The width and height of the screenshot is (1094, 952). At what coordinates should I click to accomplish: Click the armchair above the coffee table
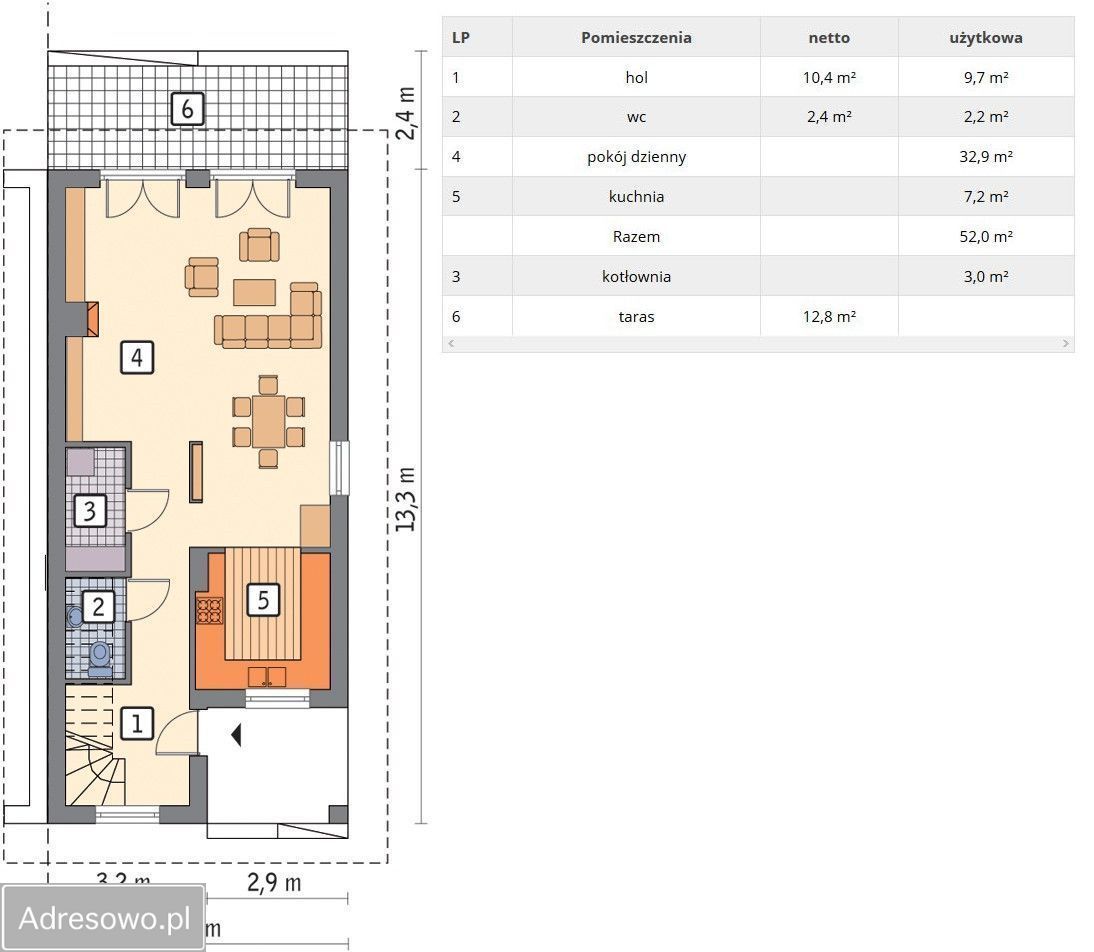point(260,245)
